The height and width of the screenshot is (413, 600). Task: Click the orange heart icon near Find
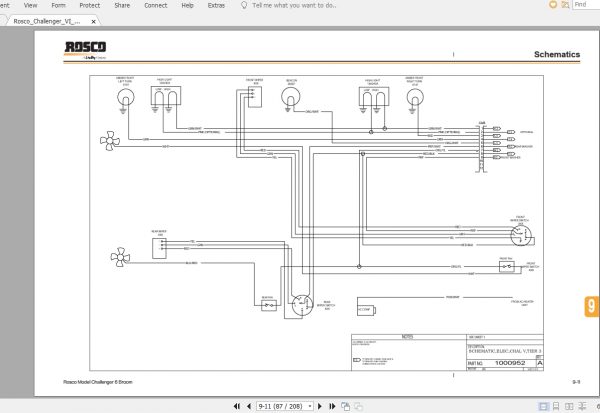[x=553, y=5]
